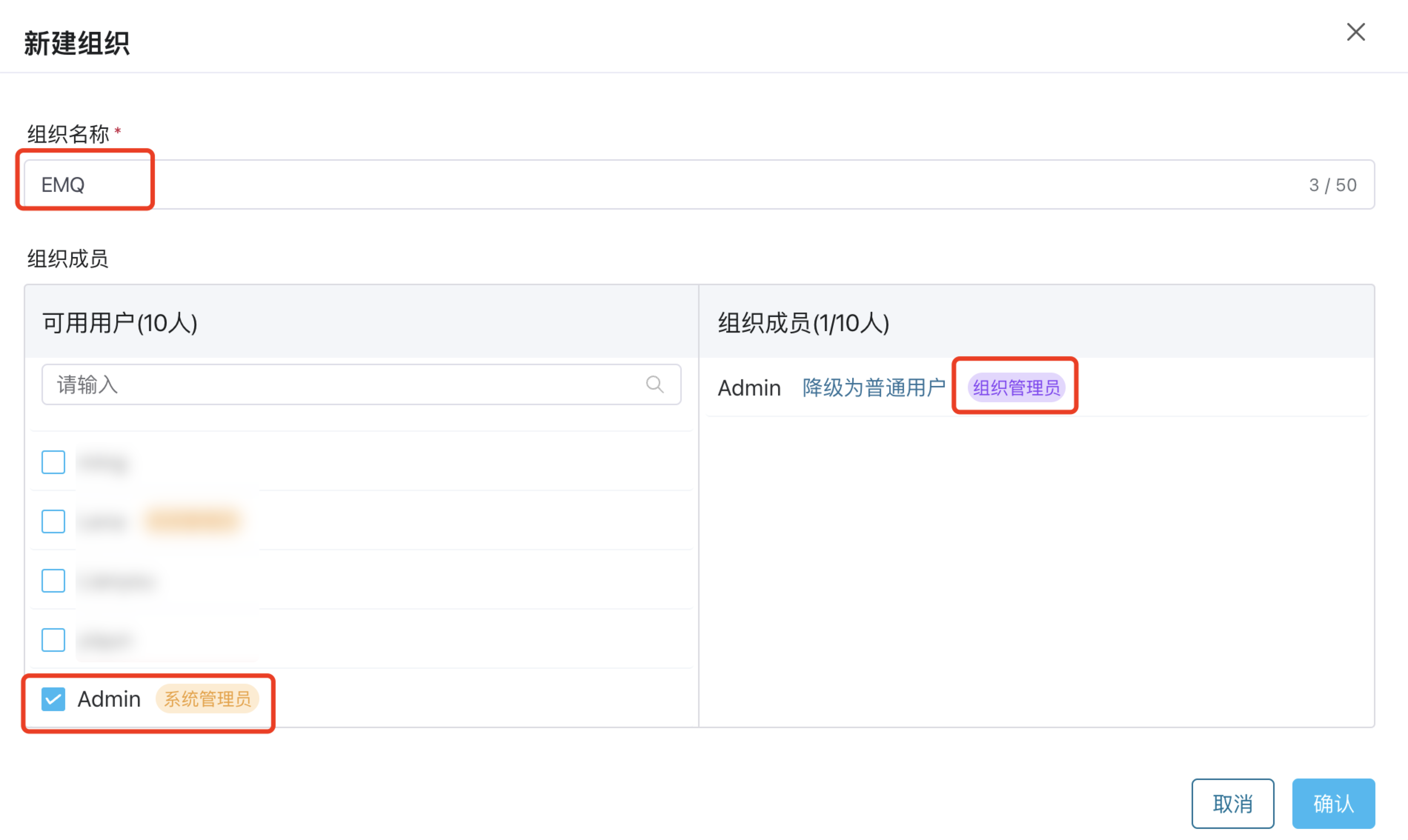Viewport: 1408px width, 840px height.
Task: Uncheck the Admin user checkbox
Action: point(53,699)
